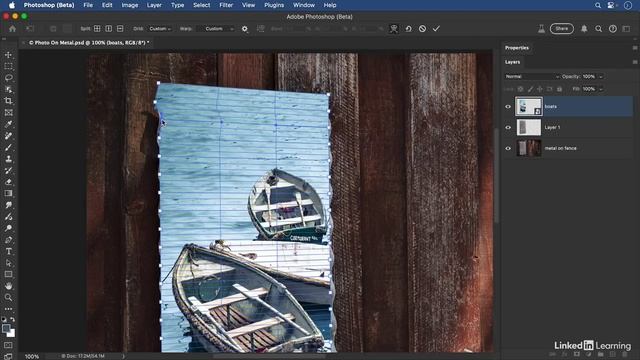Select the Gradient tool
640x360 pixels.
click(8, 193)
